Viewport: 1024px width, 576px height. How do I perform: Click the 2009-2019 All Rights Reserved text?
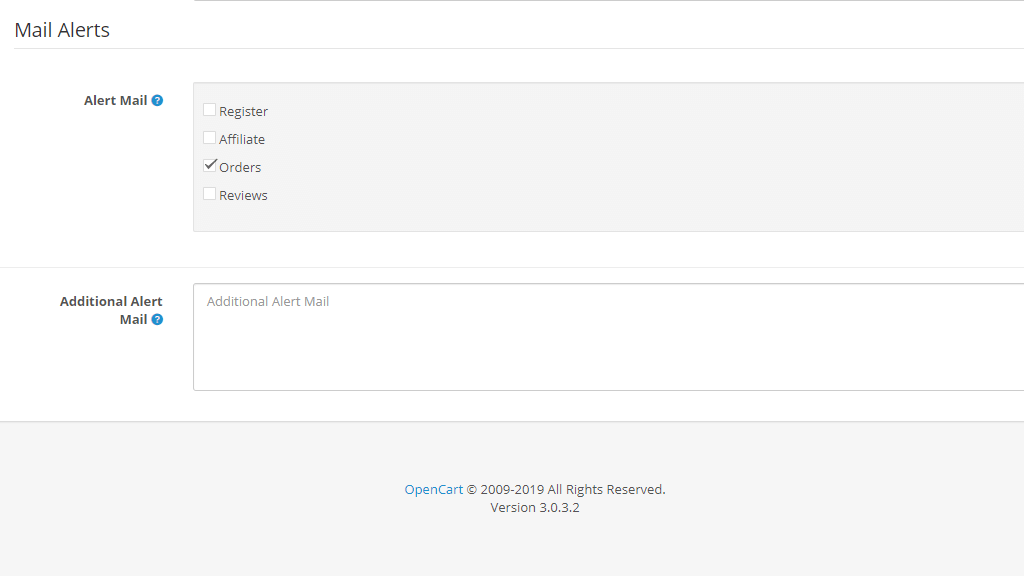(x=572, y=490)
